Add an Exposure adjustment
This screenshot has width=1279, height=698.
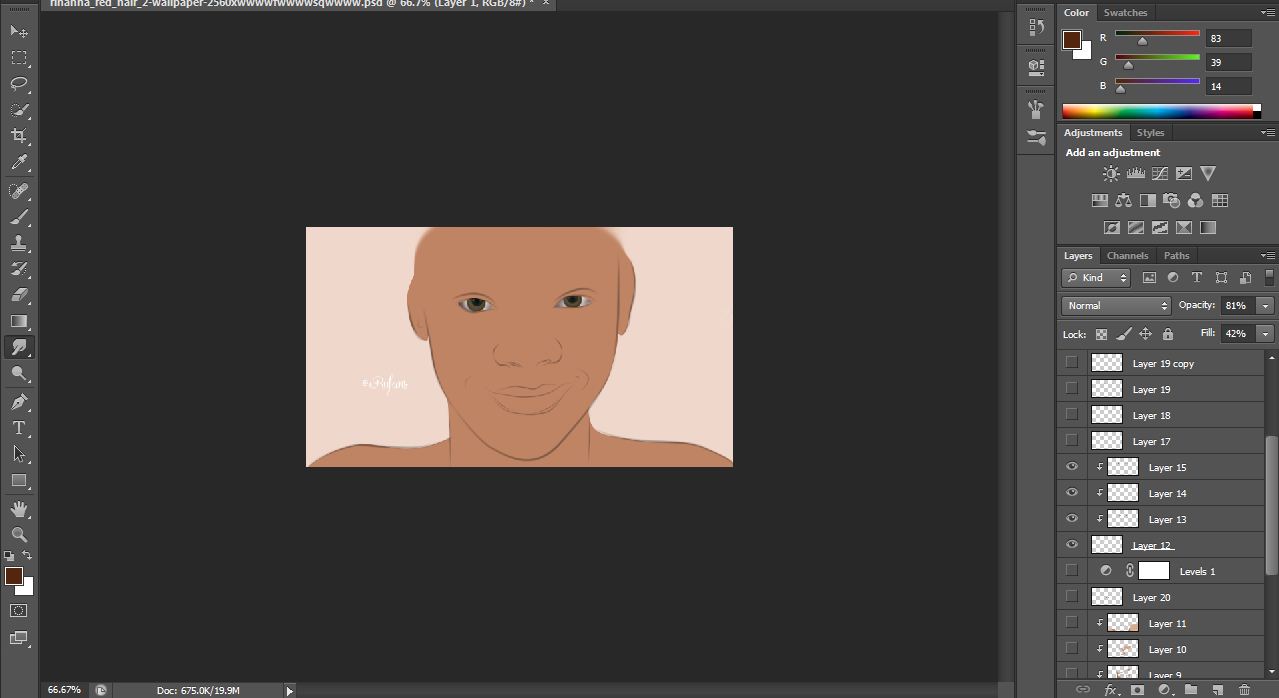coord(1184,174)
